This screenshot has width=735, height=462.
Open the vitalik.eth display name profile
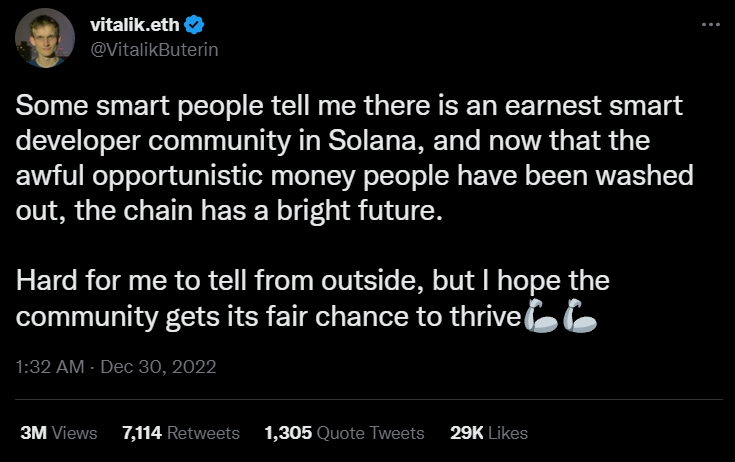(x=135, y=26)
